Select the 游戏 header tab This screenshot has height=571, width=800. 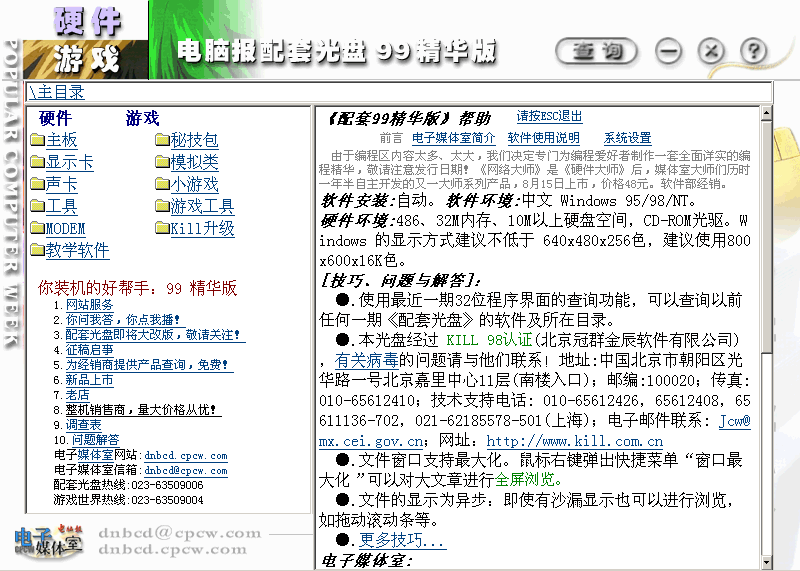pyautogui.click(x=86, y=59)
